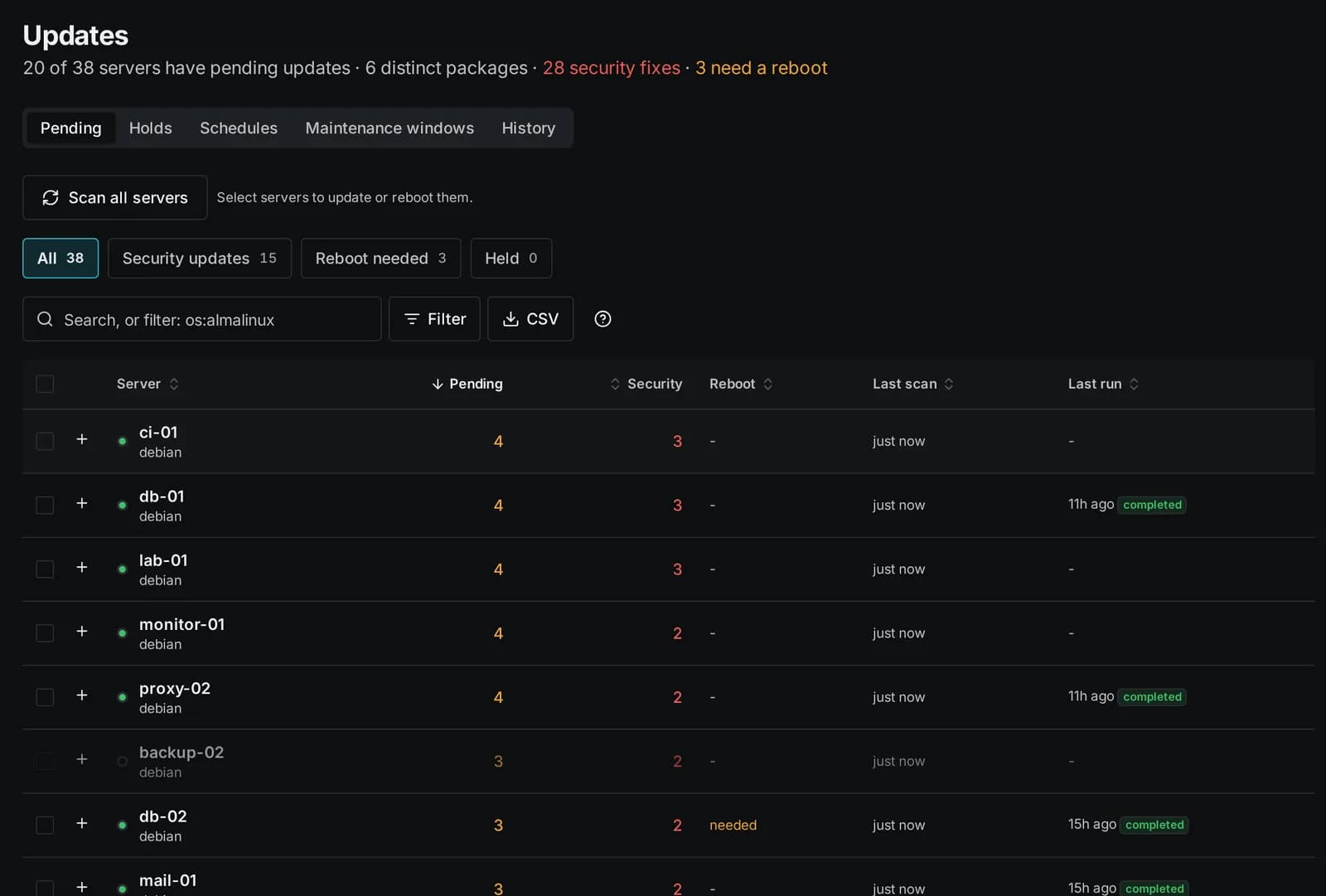Click the '11h ago' text for db-01
1326x896 pixels.
point(1091,504)
